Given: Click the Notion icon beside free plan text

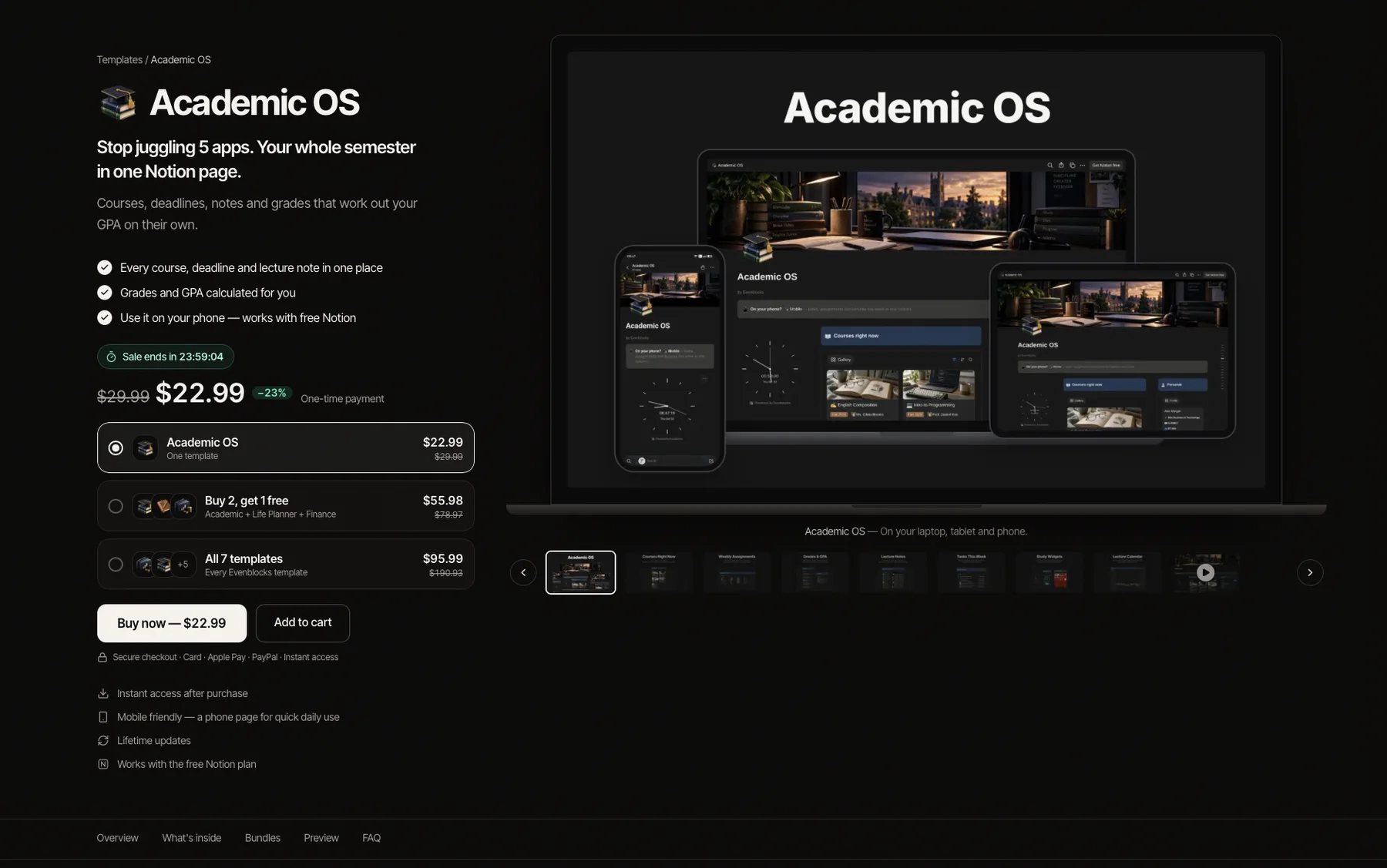Looking at the screenshot, I should (103, 764).
